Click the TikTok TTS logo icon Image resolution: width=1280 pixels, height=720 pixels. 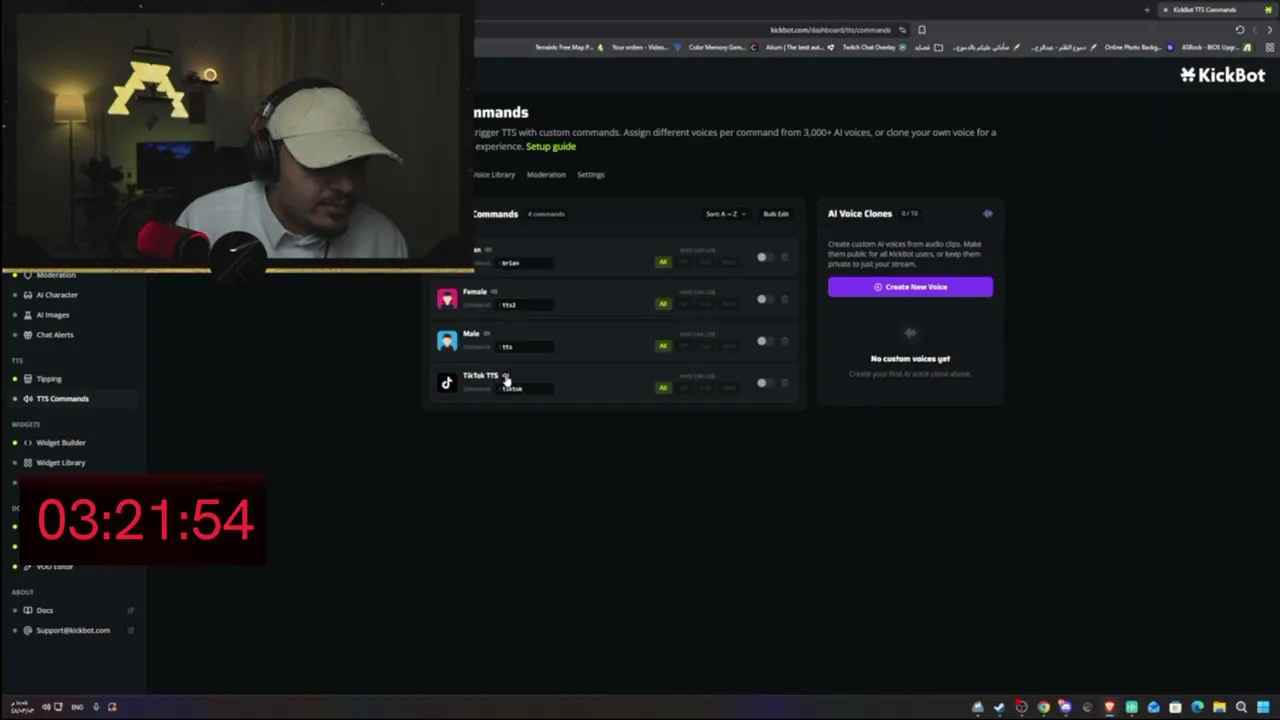[447, 382]
